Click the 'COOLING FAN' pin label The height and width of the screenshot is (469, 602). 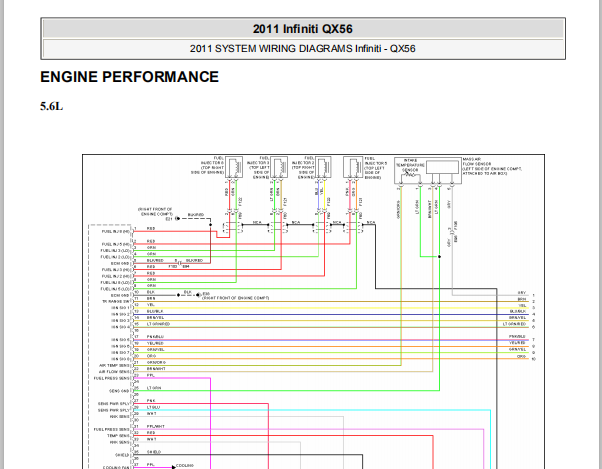tap(116, 465)
